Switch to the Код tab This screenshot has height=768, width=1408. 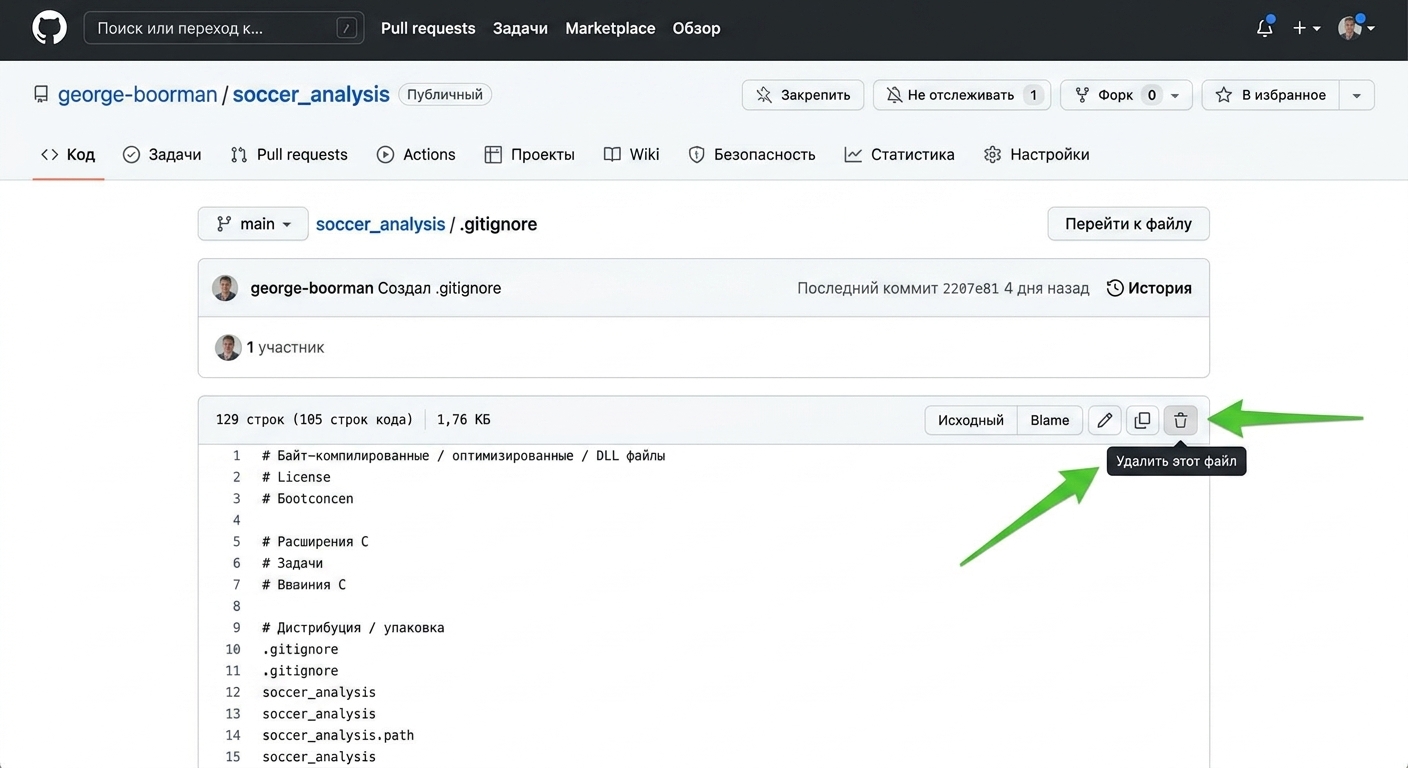click(68, 154)
